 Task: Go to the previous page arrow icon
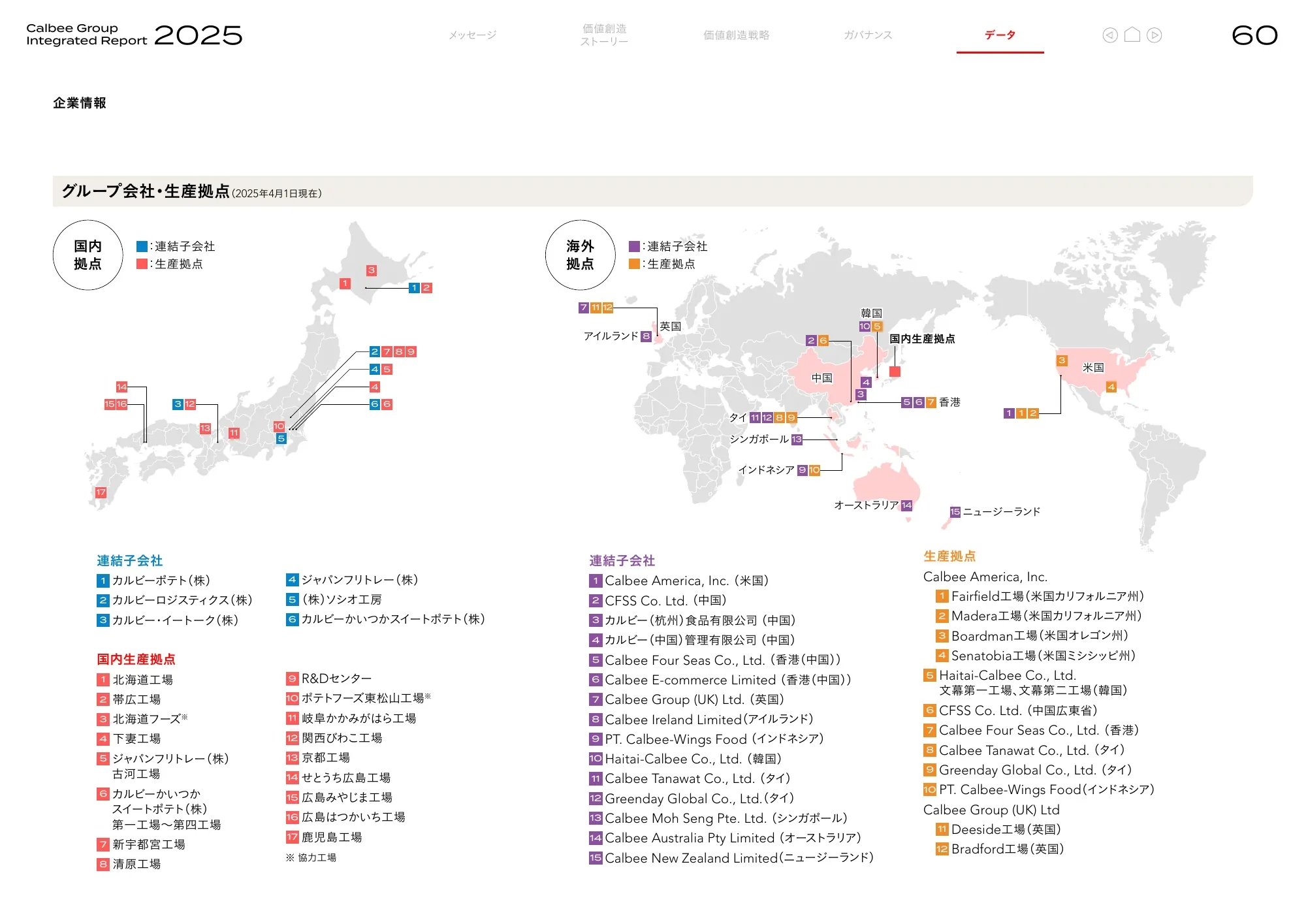tap(1110, 35)
